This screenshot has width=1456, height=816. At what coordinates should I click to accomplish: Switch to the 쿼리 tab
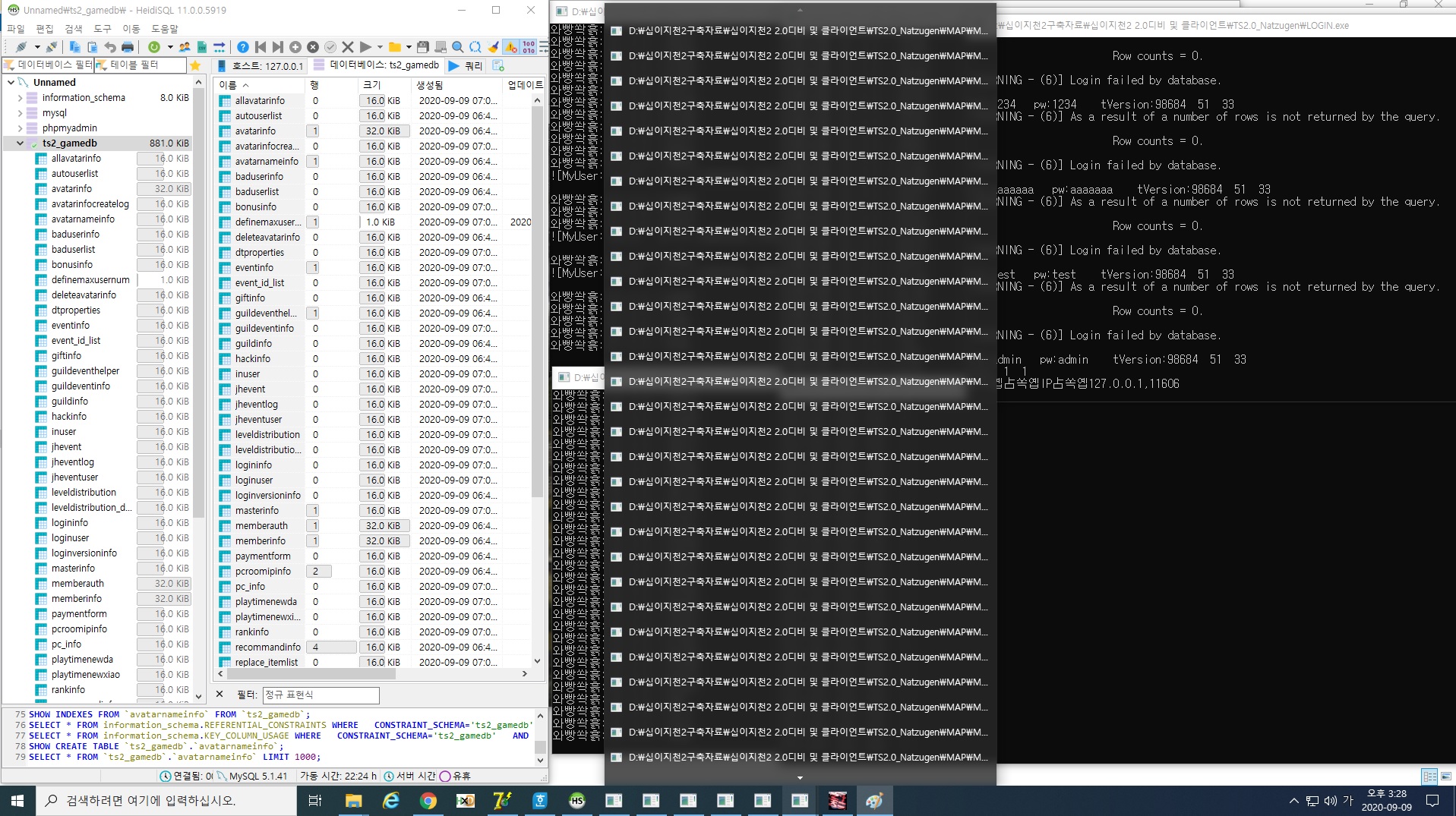(x=466, y=66)
